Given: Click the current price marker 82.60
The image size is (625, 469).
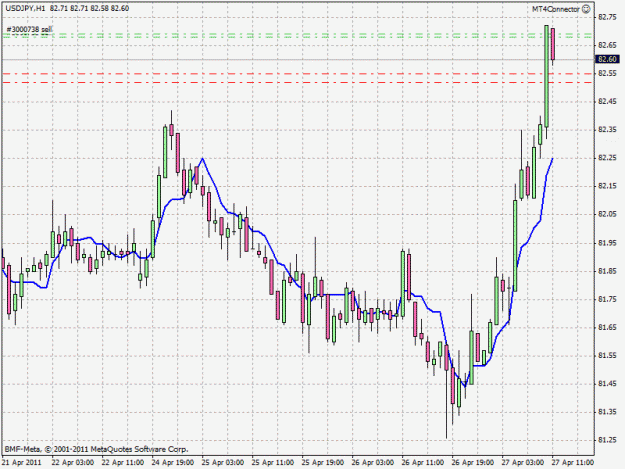Looking at the screenshot, I should click(x=607, y=59).
